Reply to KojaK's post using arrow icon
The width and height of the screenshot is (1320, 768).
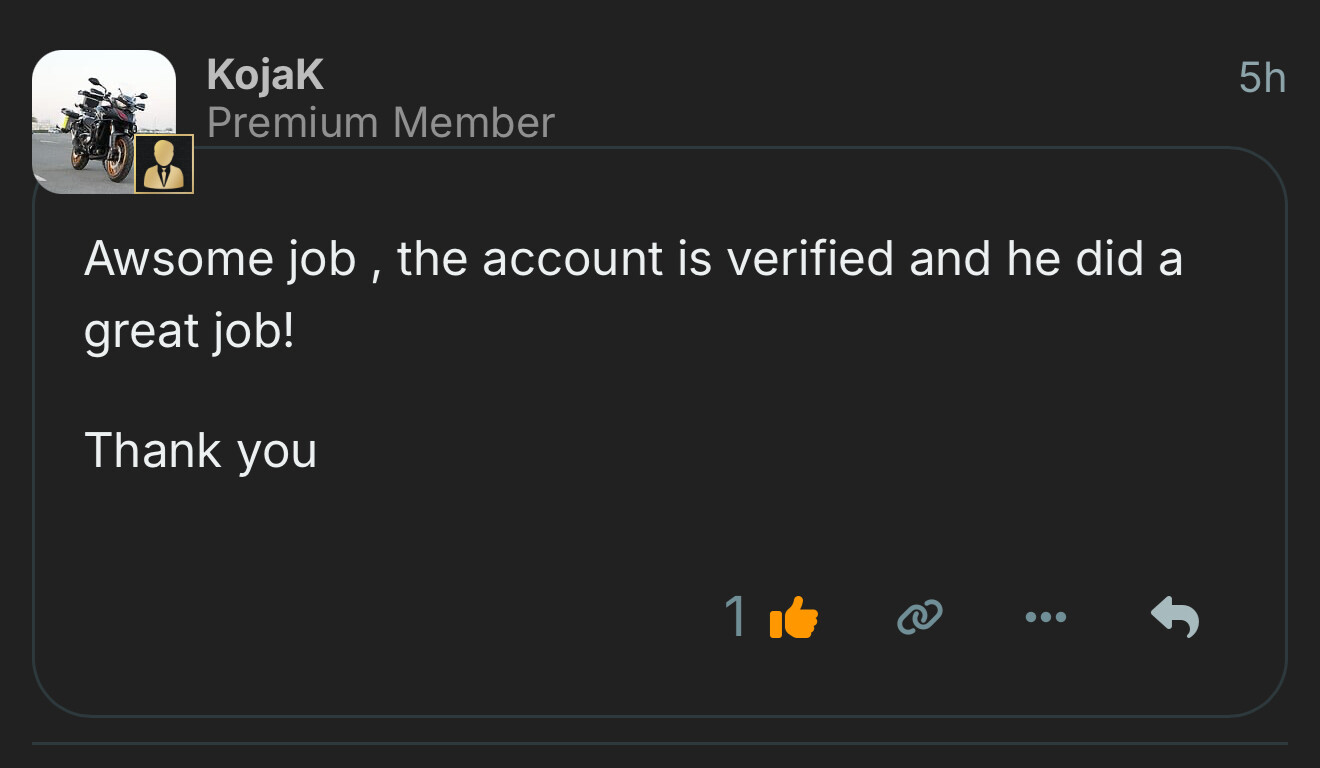point(1174,617)
